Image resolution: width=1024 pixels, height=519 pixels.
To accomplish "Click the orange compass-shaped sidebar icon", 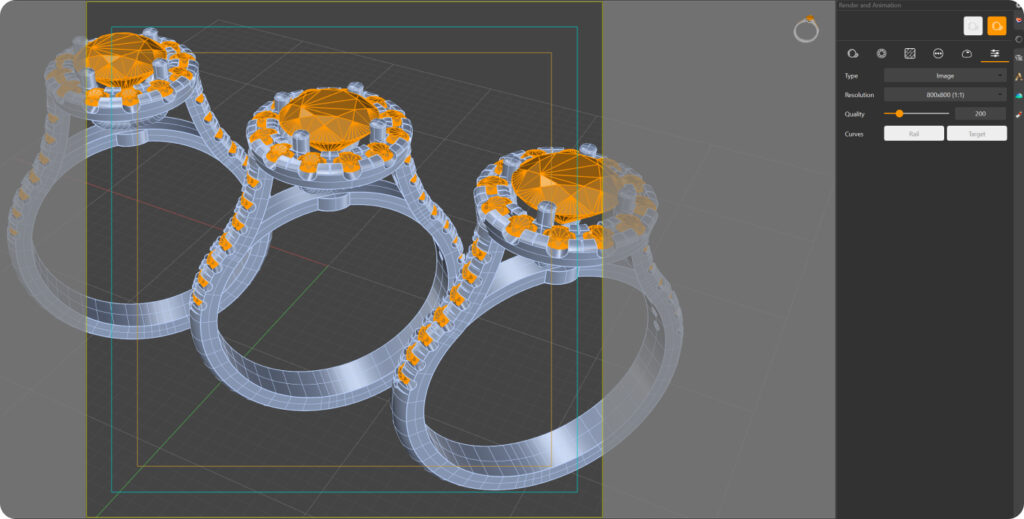I will 1018,76.
